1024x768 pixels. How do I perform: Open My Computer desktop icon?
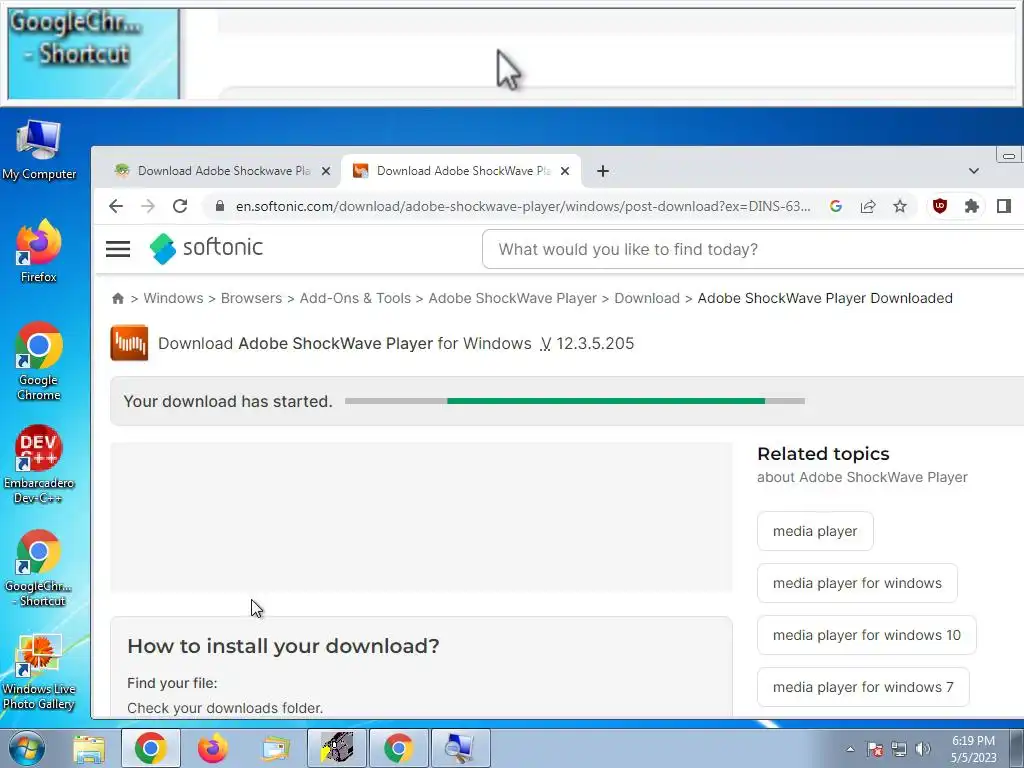tap(39, 150)
